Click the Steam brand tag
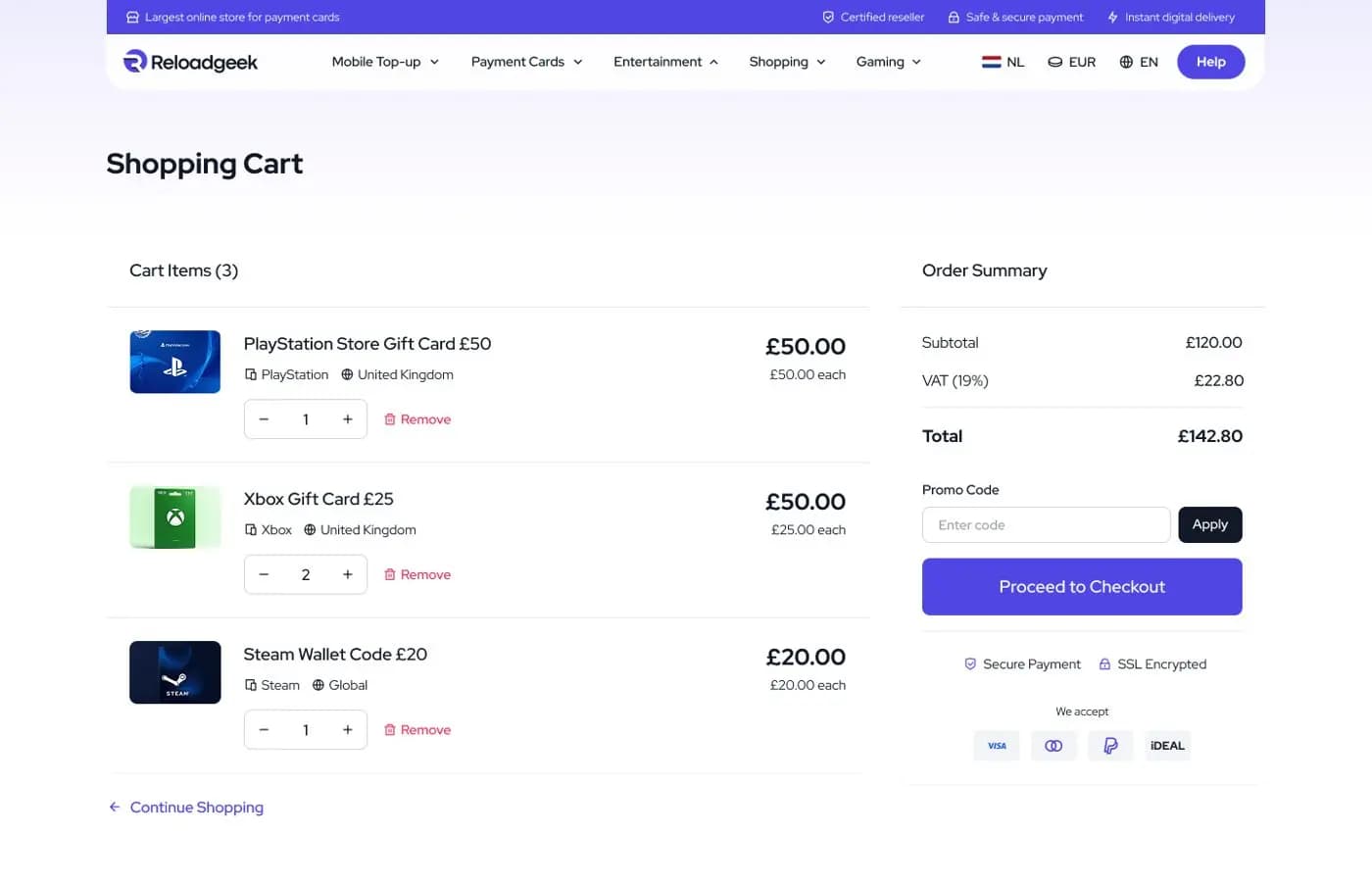The image size is (1372, 883). point(271,685)
